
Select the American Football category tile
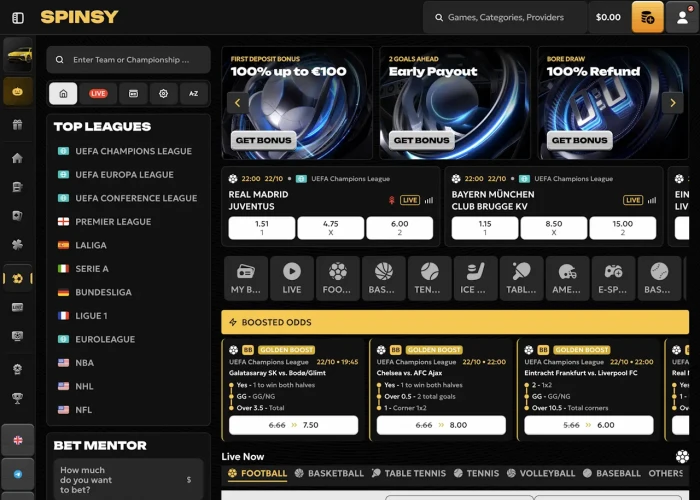568,278
